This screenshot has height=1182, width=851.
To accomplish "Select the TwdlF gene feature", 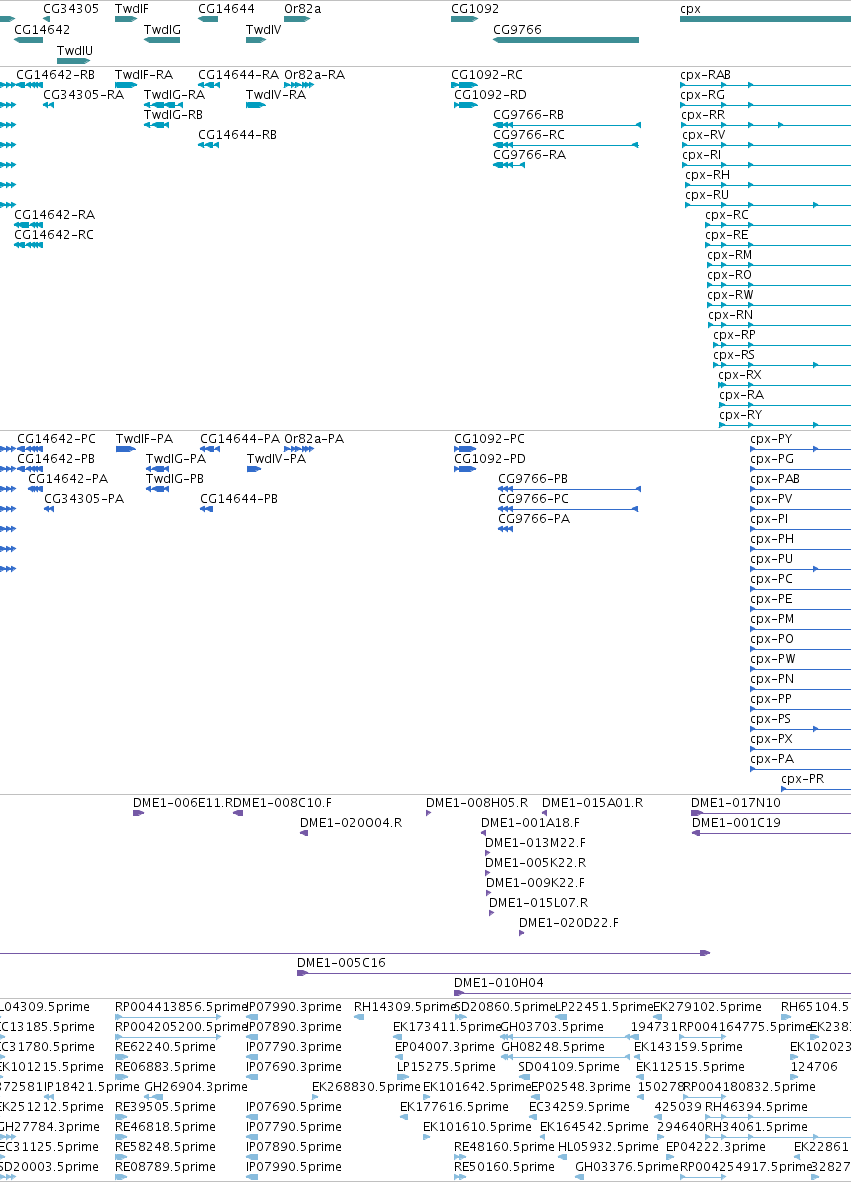I will pyautogui.click(x=125, y=19).
